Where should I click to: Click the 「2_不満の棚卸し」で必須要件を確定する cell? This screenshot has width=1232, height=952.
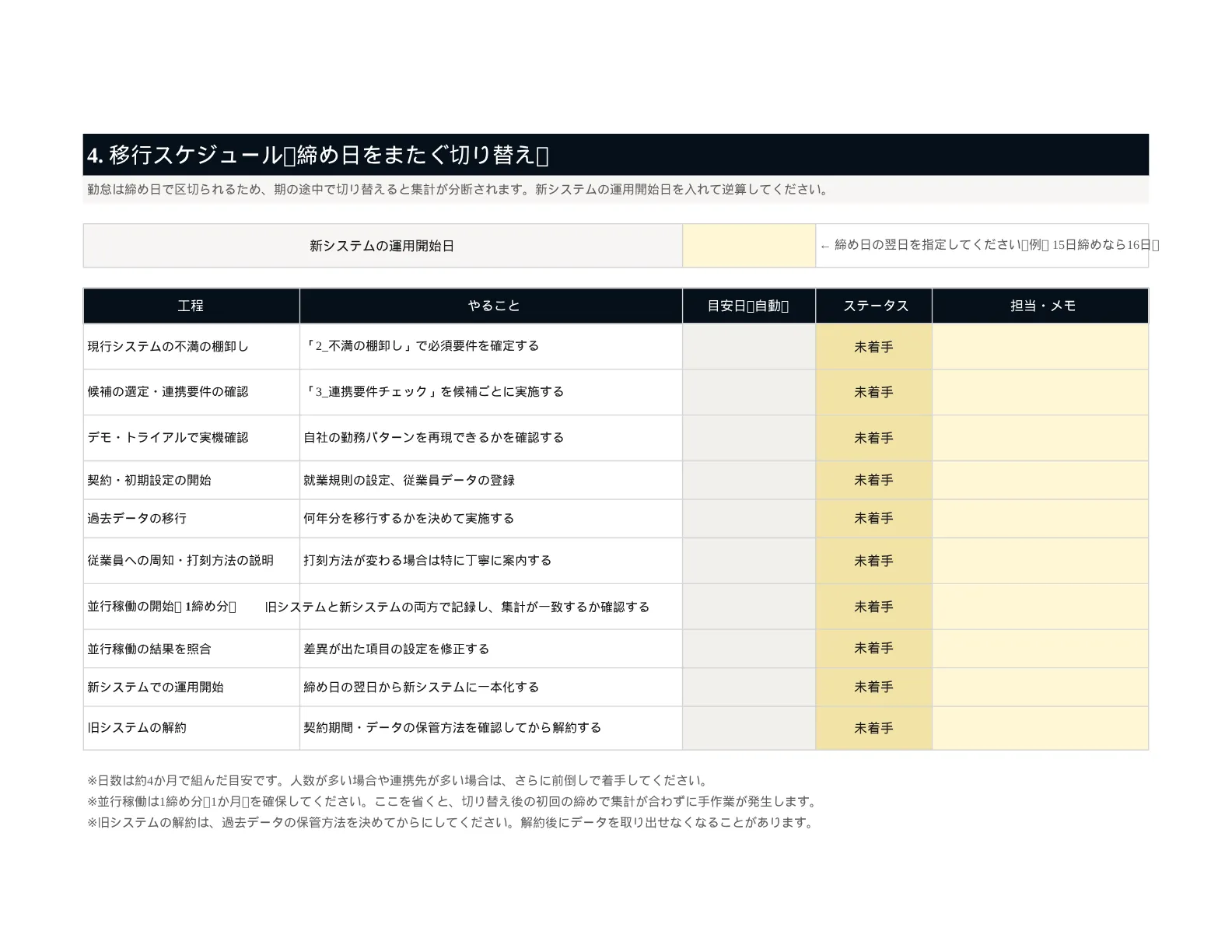[492, 347]
